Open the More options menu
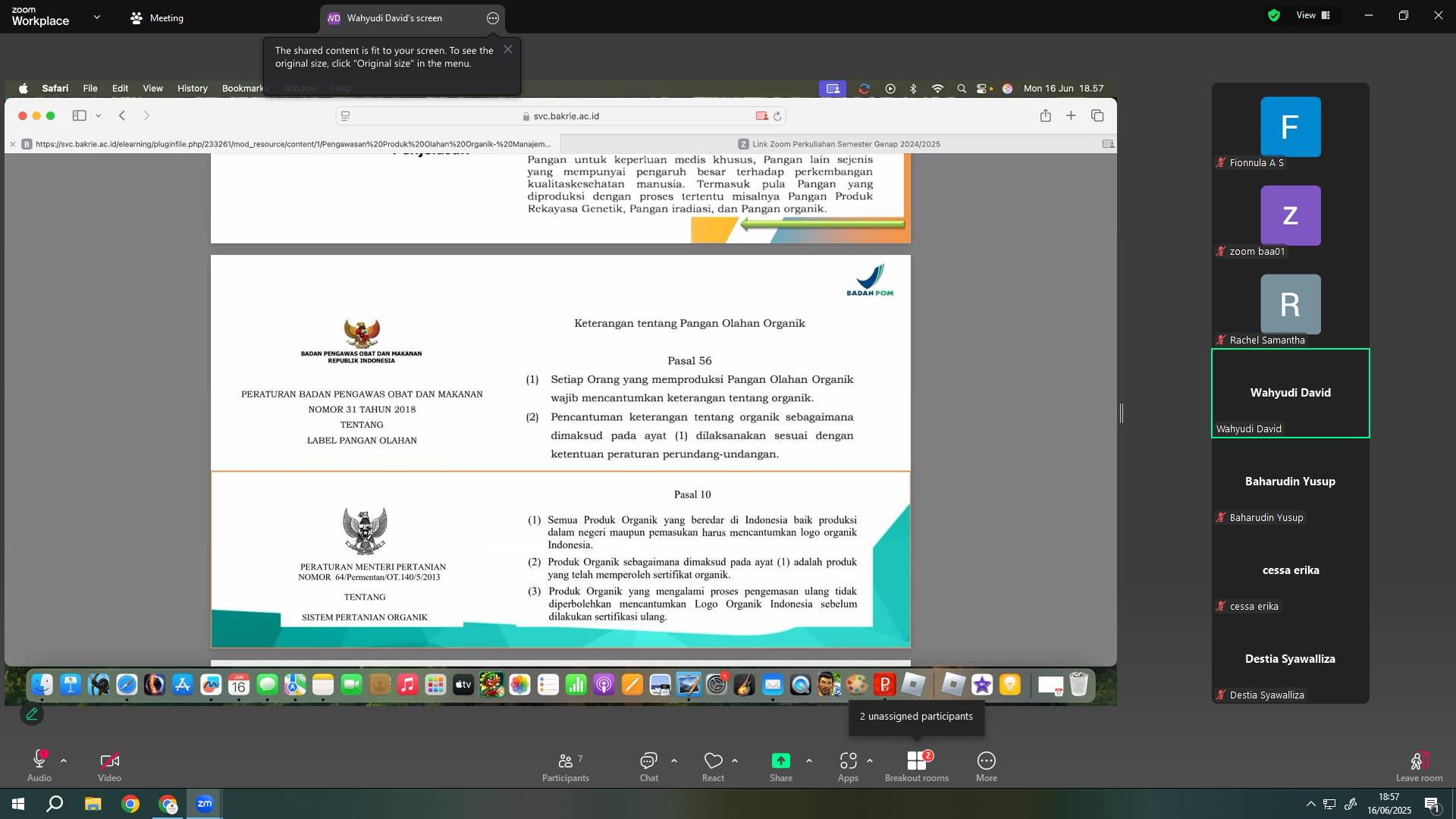 pos(987,766)
